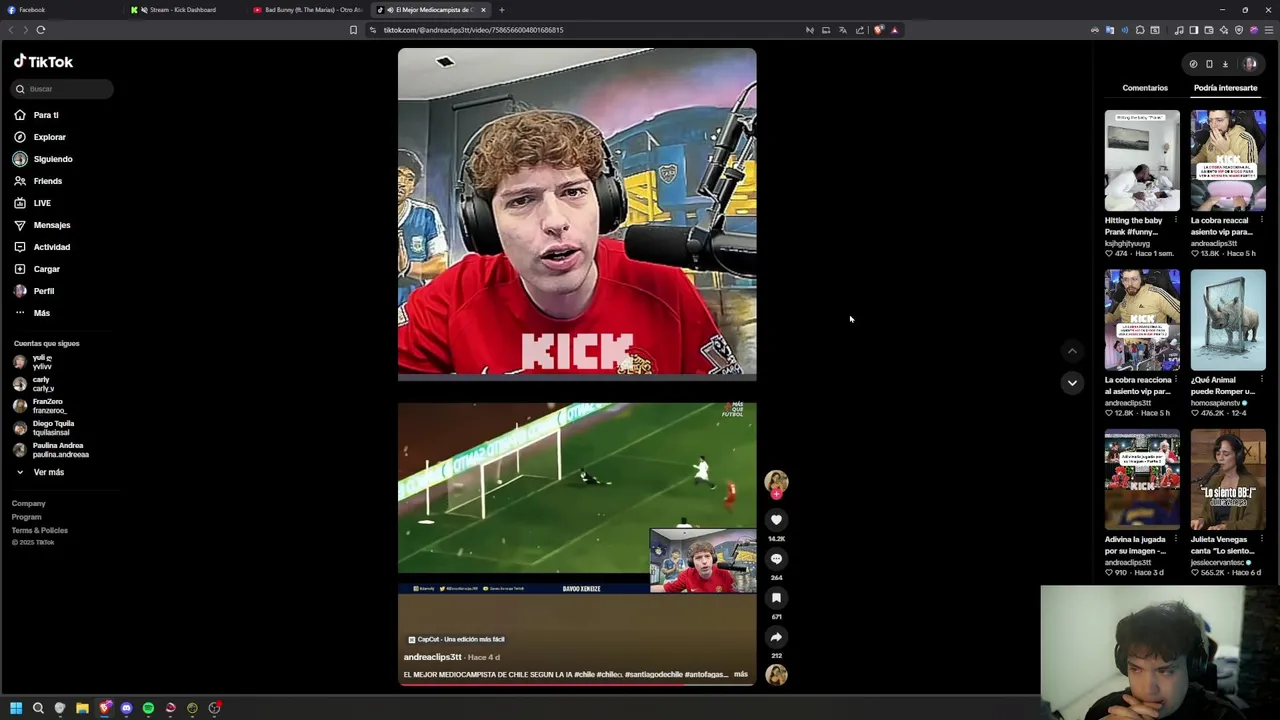Viewport: 1280px width, 720px height.
Task: Open profile avatar in top-right pill
Action: tap(1250, 64)
